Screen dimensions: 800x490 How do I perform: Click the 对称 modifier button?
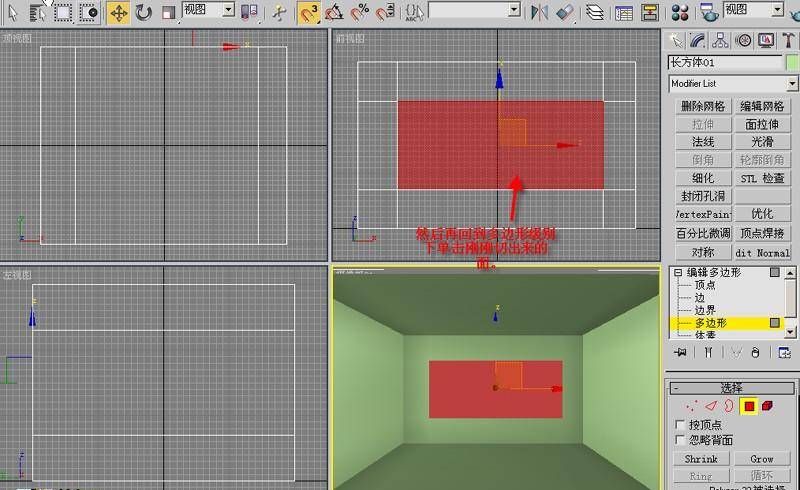coord(703,252)
